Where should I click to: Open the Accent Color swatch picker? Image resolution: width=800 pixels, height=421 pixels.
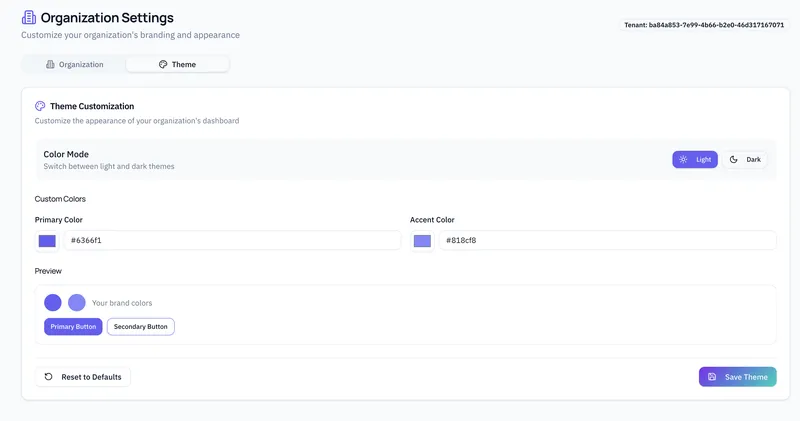[422, 241]
